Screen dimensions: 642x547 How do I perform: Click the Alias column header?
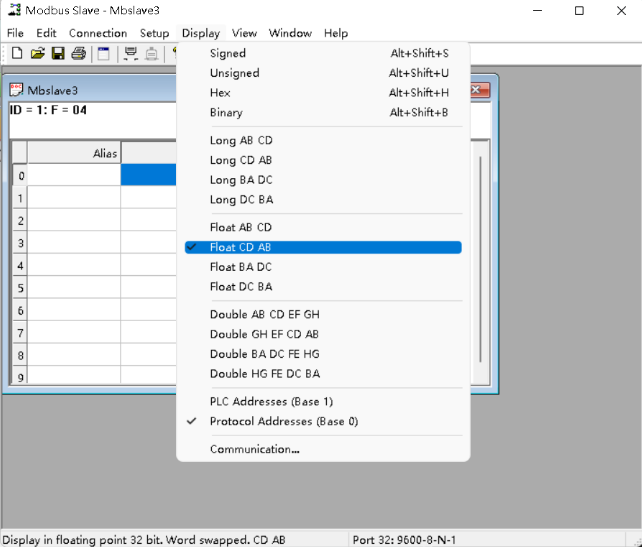(x=74, y=153)
